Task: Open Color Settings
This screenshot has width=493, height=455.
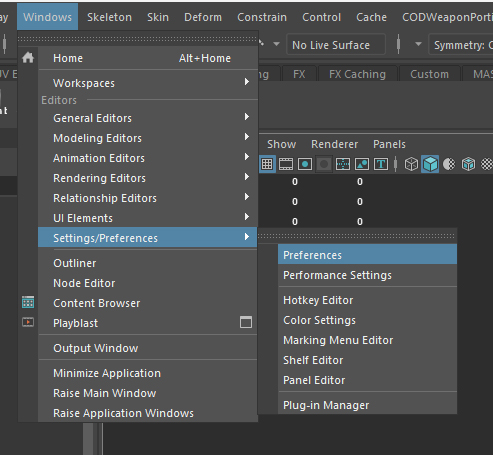Action: (x=367, y=320)
